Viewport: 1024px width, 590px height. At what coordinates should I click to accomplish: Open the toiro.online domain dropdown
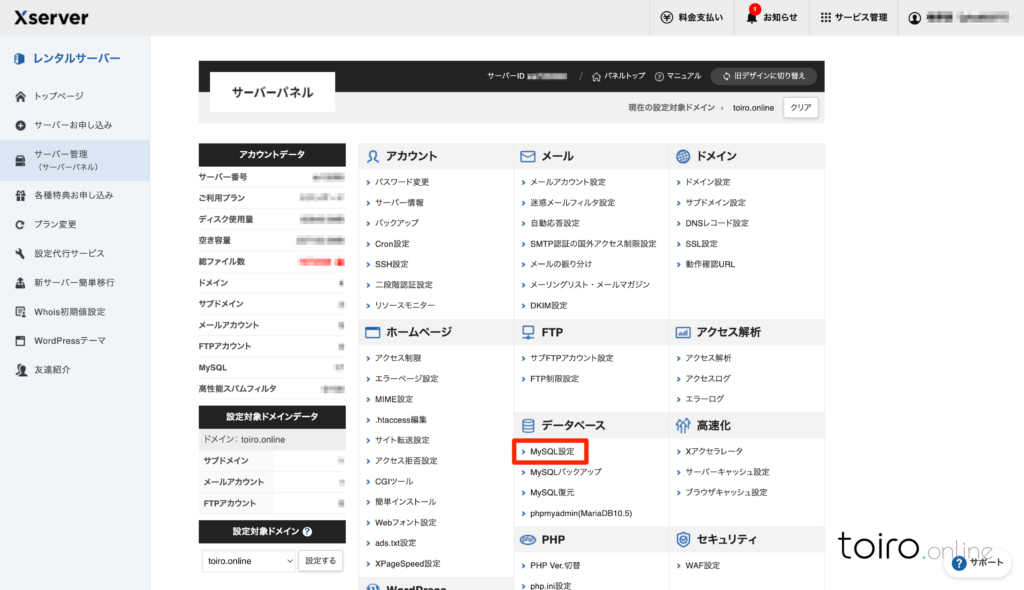248,561
